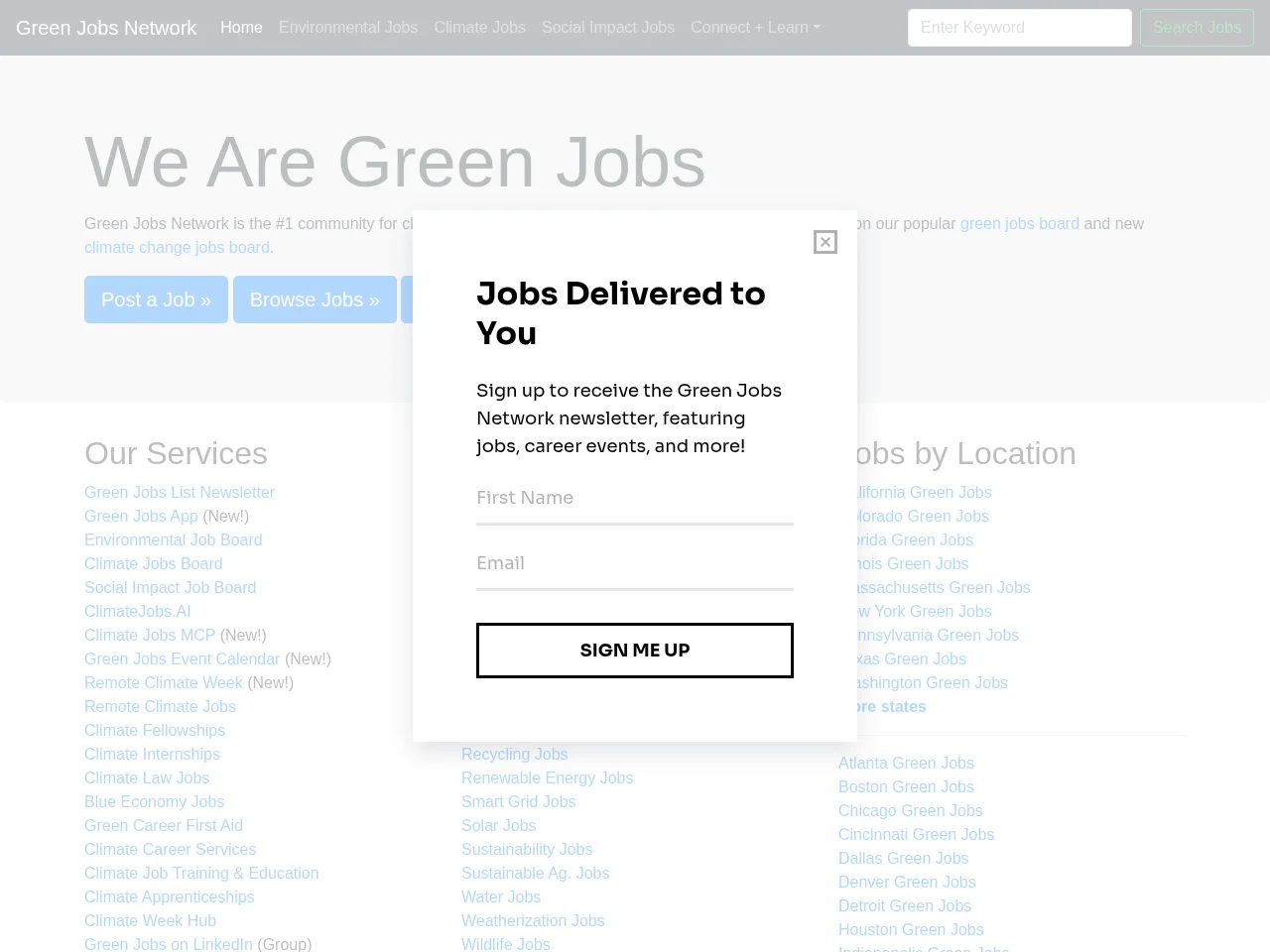Viewport: 1270px width, 952px height.
Task: Open Washington Green Jobs link
Action: point(933,682)
